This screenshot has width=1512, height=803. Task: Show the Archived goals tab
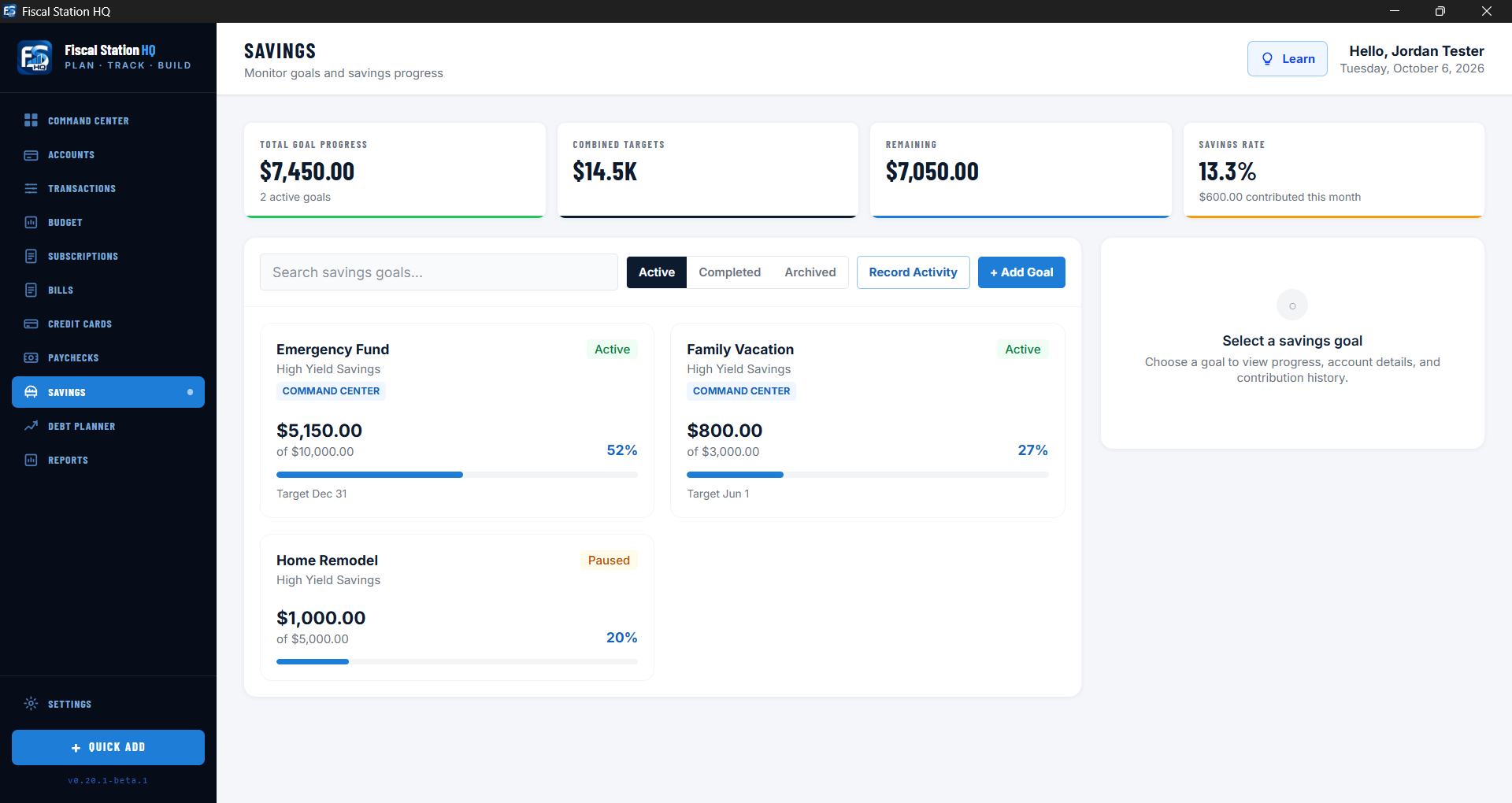(x=810, y=272)
